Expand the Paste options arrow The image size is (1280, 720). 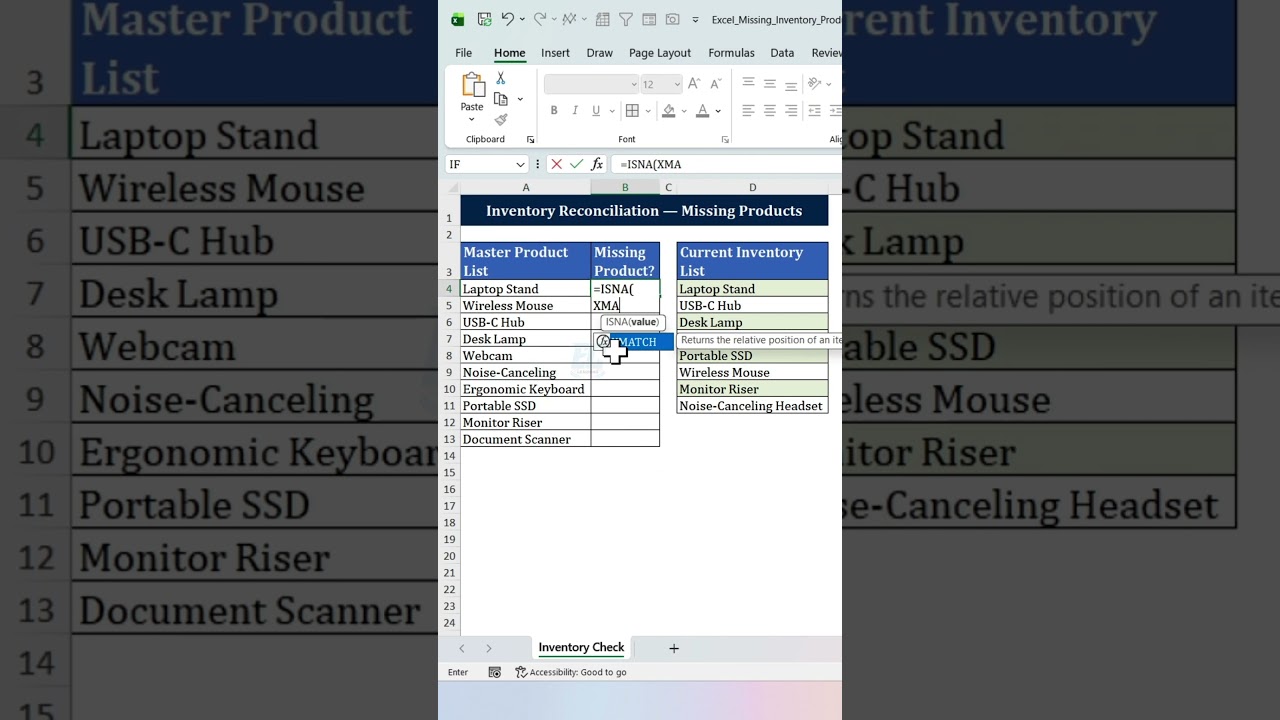(472, 119)
